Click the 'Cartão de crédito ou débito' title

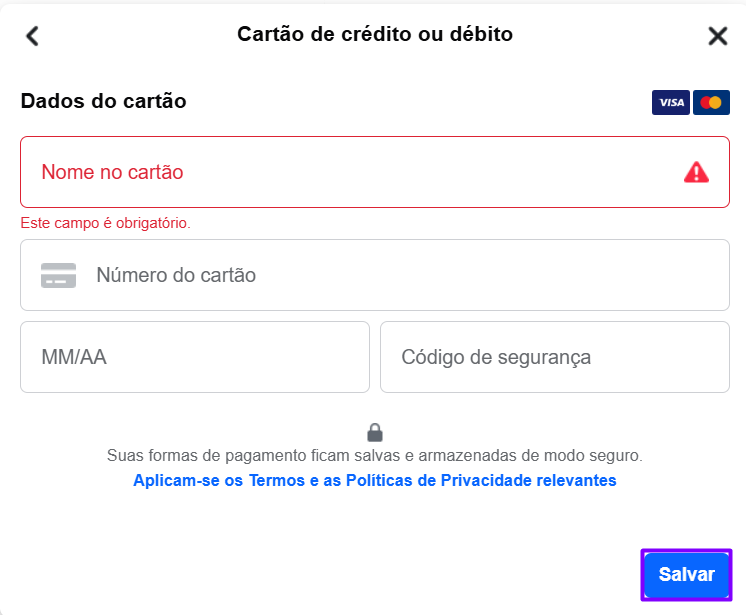[x=375, y=35]
